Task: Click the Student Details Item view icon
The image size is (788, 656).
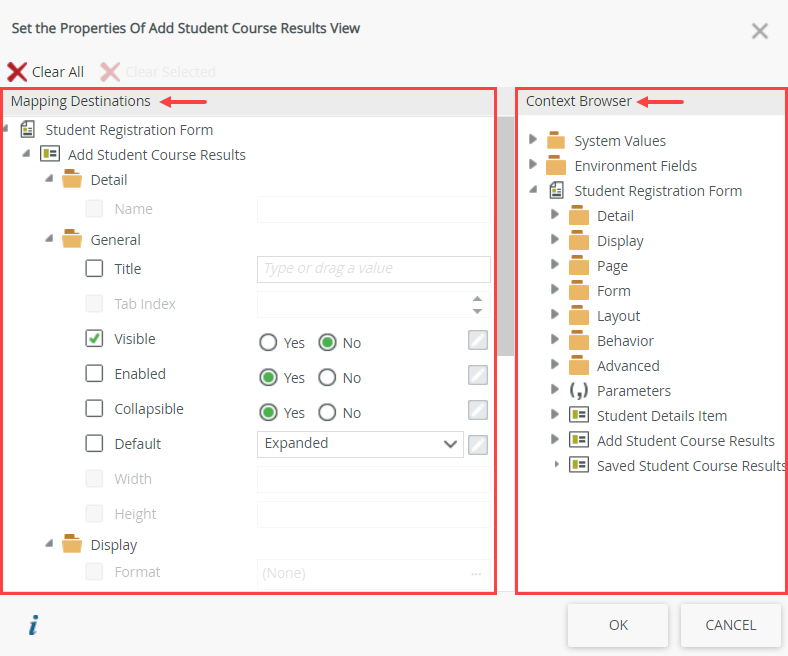Action: 579,416
